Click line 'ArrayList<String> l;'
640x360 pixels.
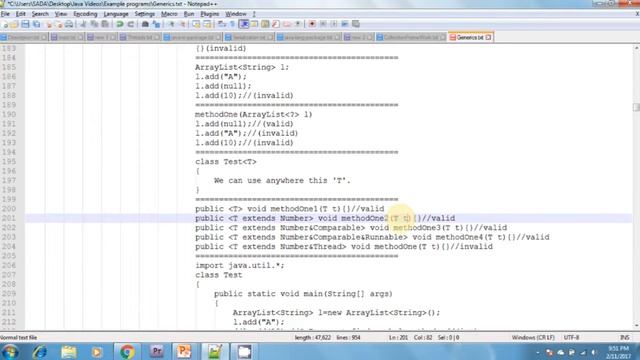[x=242, y=67]
